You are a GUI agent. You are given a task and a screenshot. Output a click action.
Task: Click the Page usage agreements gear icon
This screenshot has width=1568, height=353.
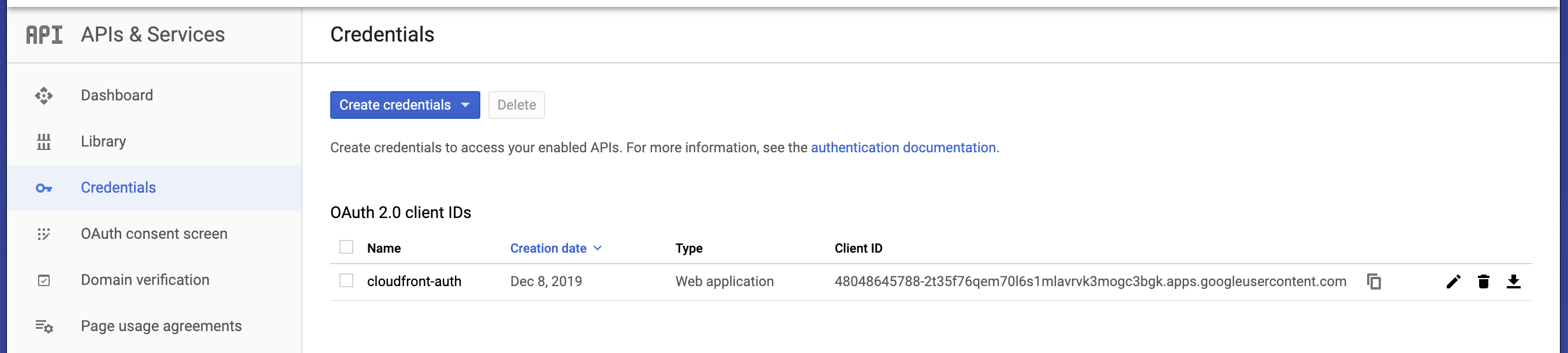pyautogui.click(x=44, y=327)
